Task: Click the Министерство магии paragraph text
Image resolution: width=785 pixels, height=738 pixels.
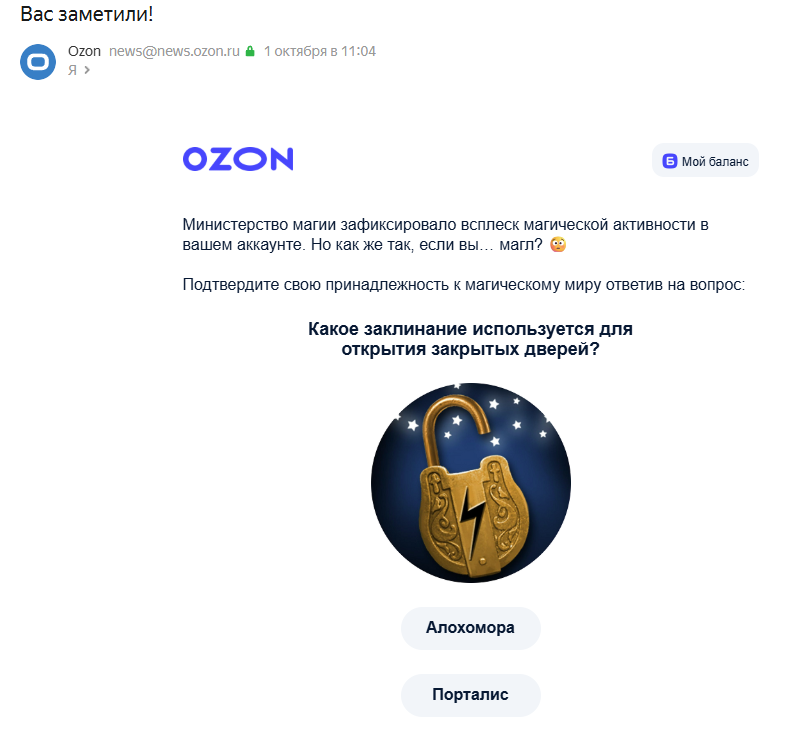Action: pyautogui.click(x=445, y=234)
